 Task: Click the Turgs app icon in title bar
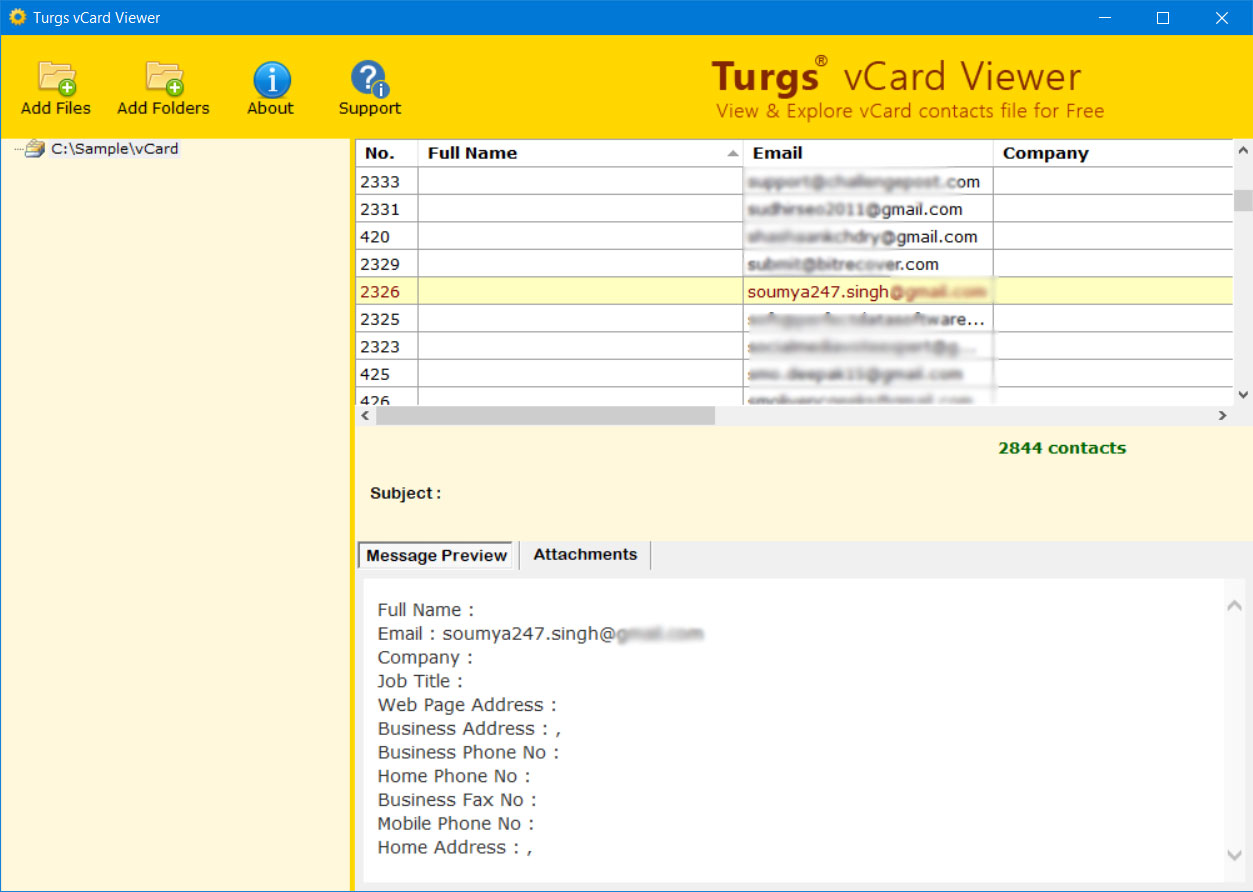17,17
